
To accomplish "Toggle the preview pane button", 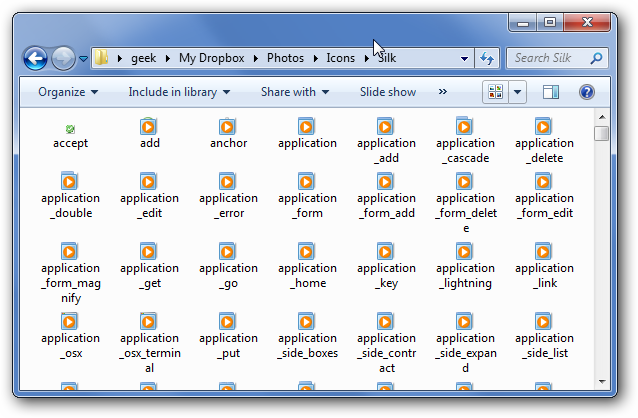I will (551, 92).
